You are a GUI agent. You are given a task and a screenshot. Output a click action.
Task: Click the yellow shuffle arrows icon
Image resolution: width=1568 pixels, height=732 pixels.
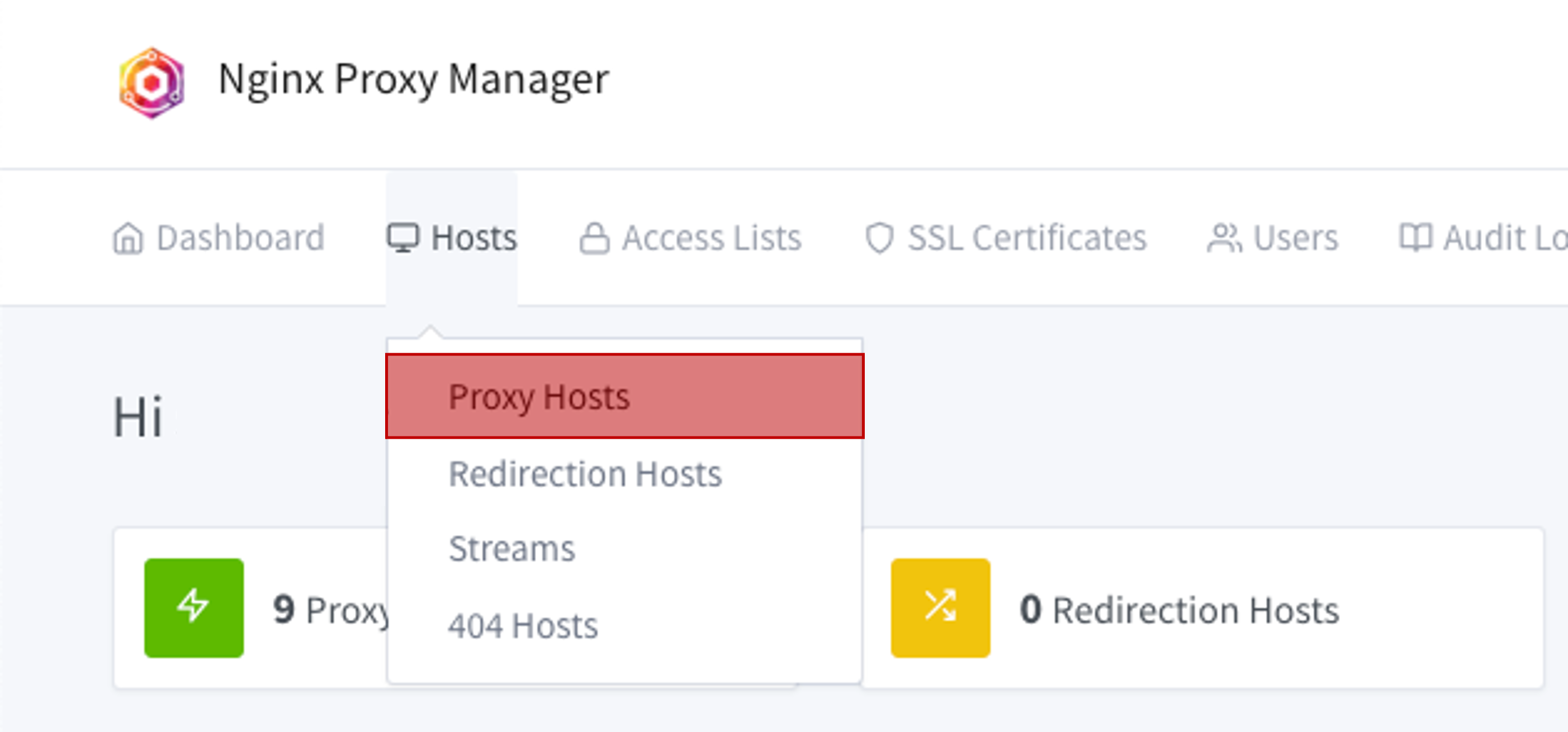pyautogui.click(x=940, y=607)
